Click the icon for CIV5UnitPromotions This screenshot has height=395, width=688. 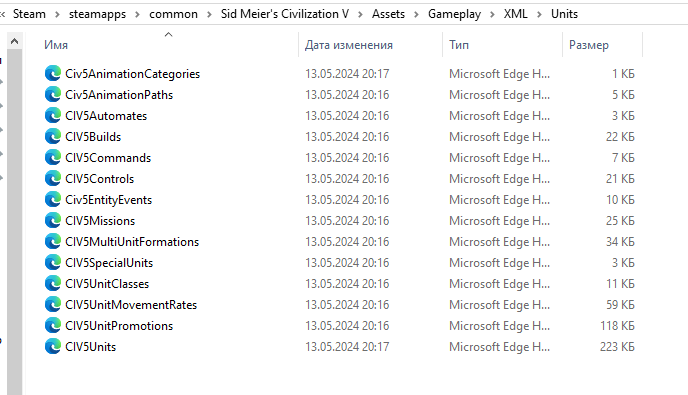pos(53,326)
